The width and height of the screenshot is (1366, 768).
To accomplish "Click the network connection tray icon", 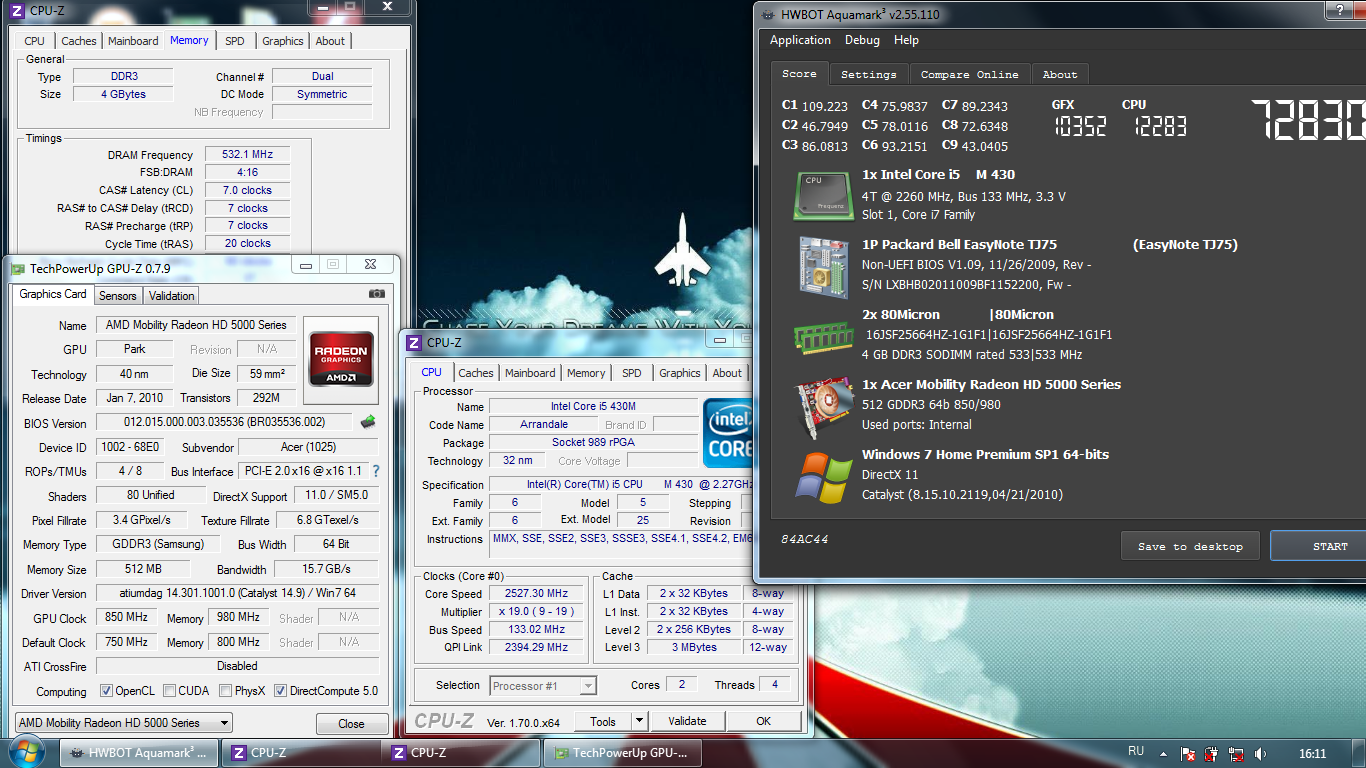I will 1236,753.
